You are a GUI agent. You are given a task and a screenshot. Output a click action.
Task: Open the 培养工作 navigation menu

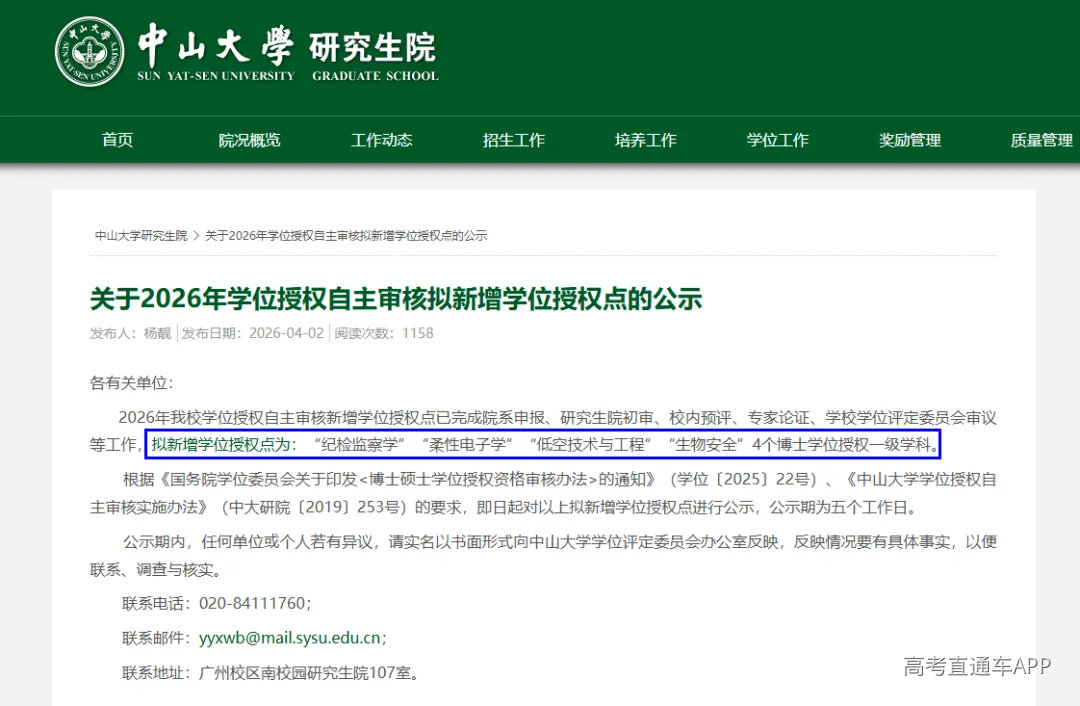point(645,140)
